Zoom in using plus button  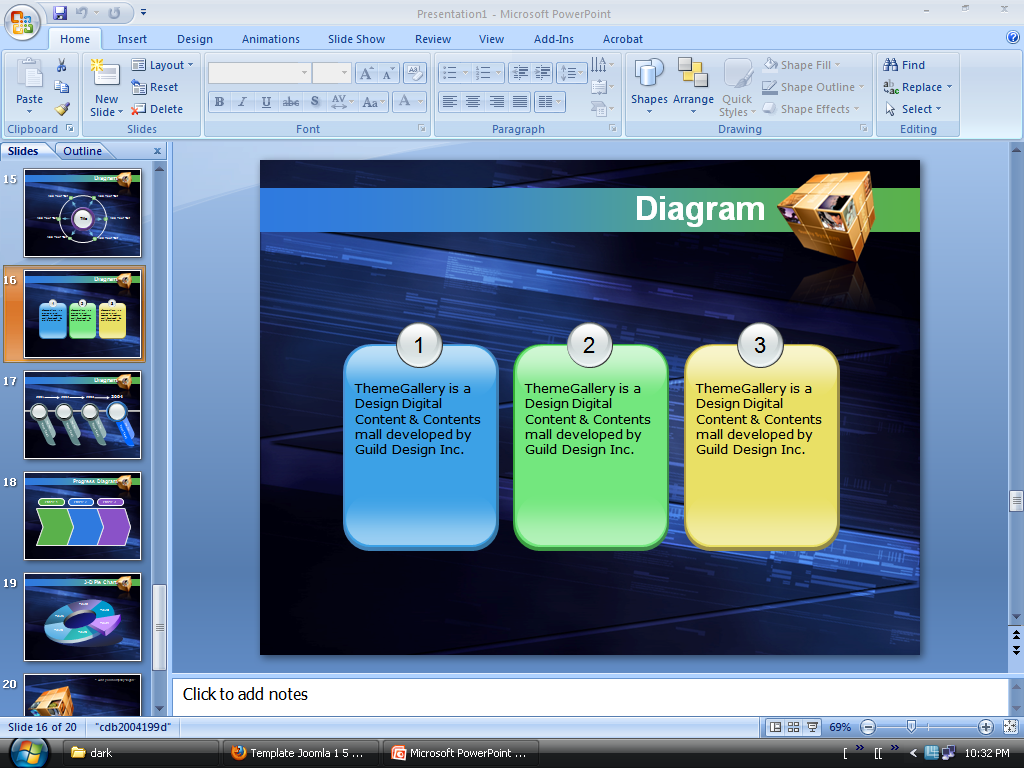985,727
